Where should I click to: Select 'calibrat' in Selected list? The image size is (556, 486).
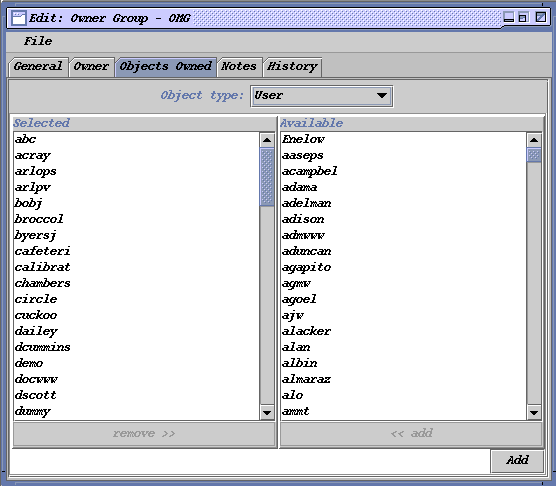click(137, 267)
